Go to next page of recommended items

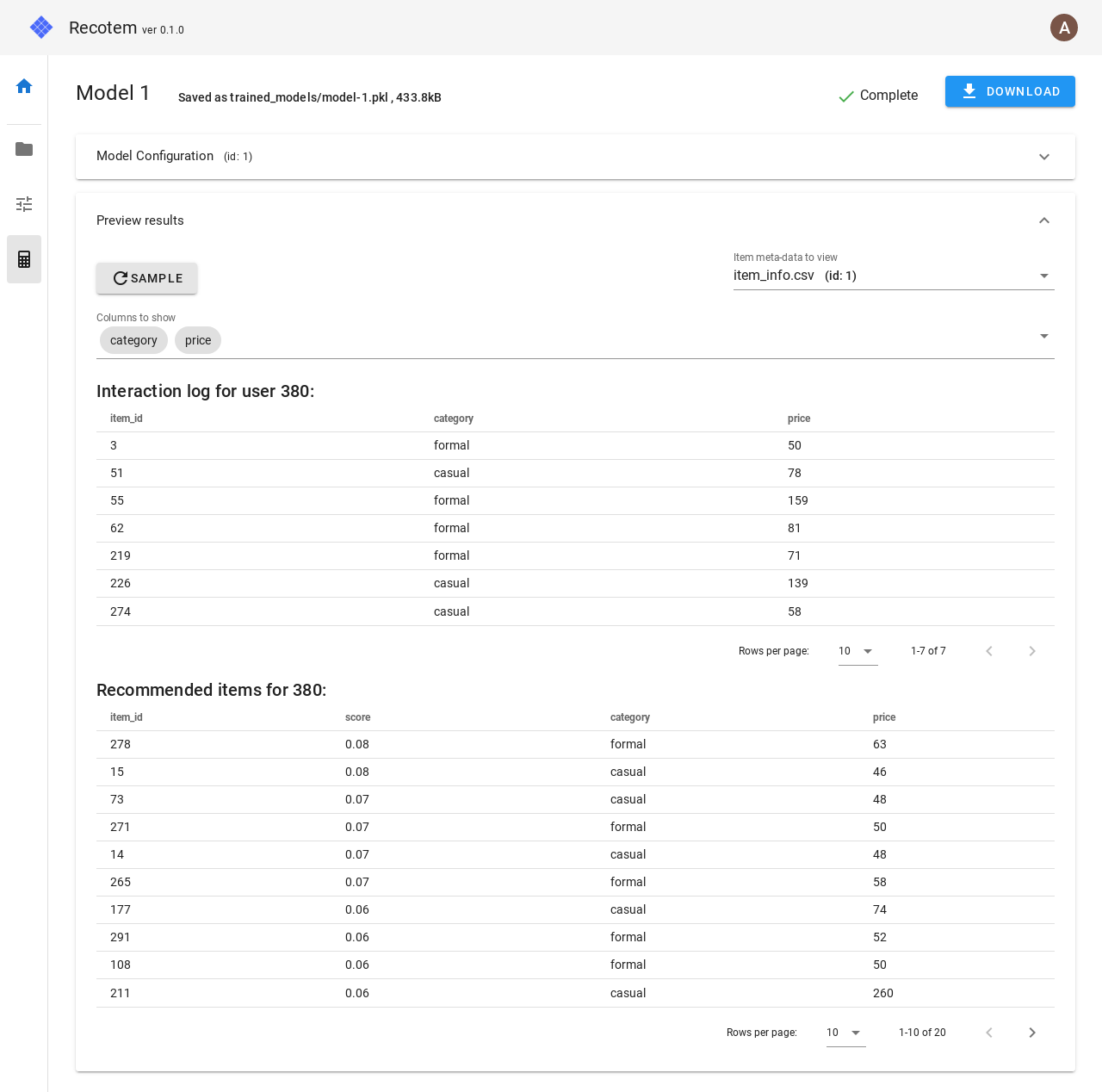(1032, 1033)
